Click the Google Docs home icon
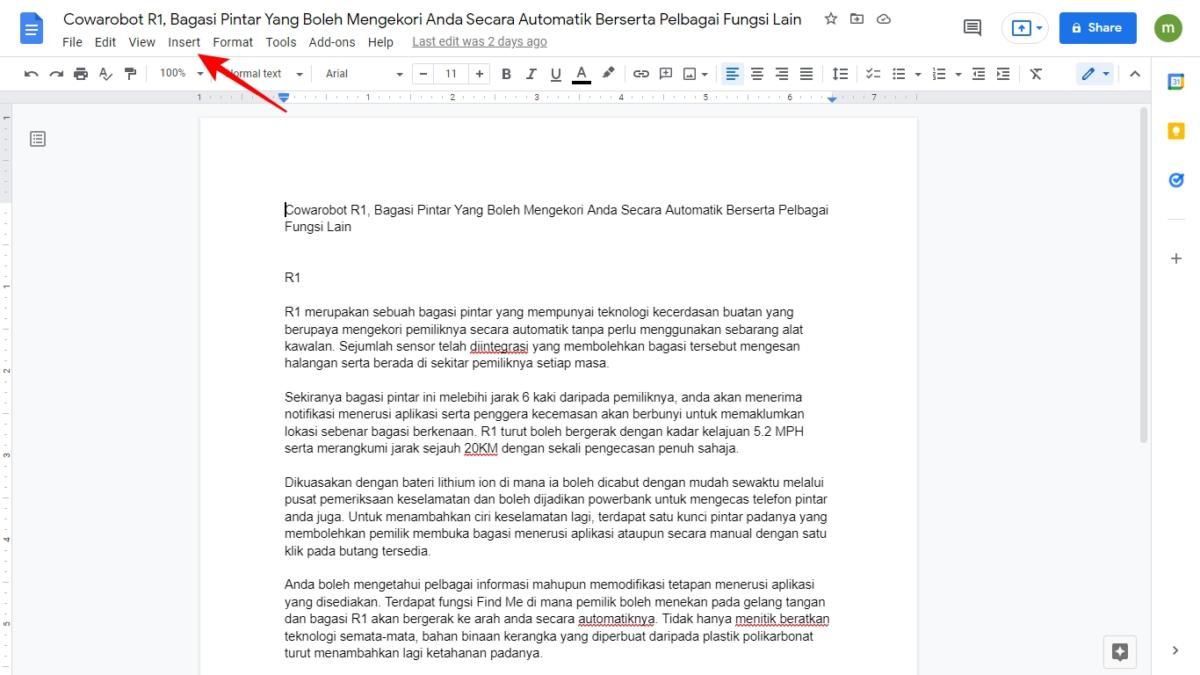Screen dimensions: 1200x675 (x=31, y=29)
